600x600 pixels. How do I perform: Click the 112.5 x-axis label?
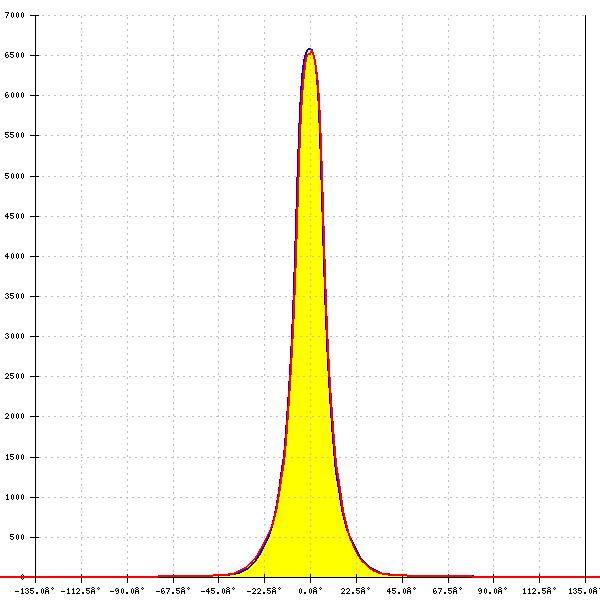[x=539, y=591]
